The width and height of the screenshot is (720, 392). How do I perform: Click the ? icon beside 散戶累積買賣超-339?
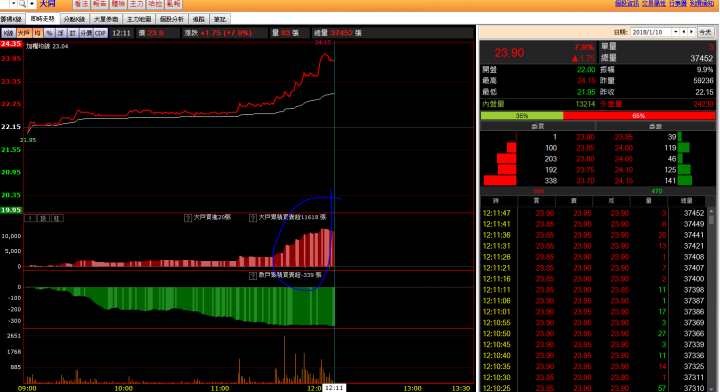tap(253, 276)
